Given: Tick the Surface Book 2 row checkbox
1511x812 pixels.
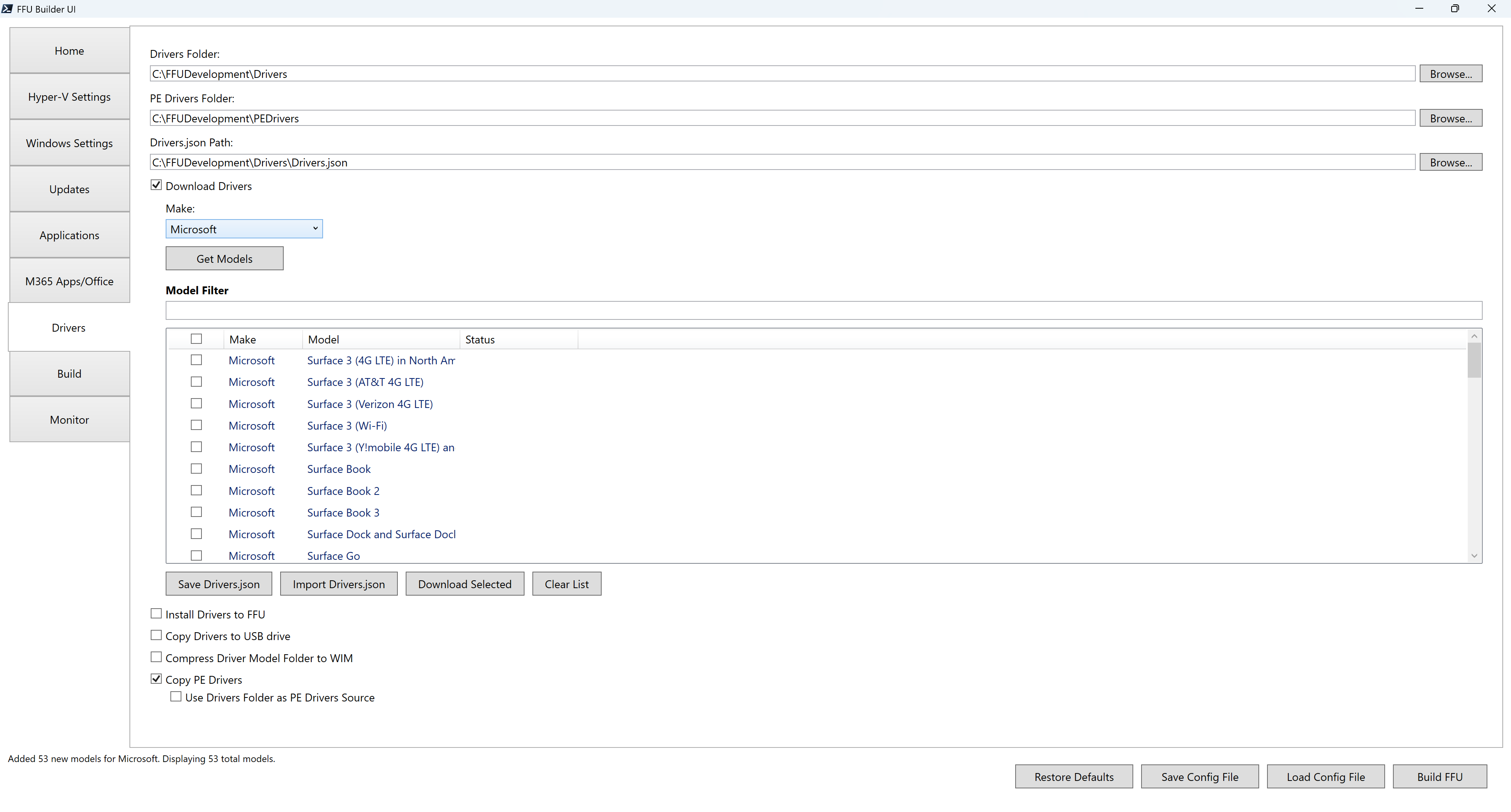Looking at the screenshot, I should [196, 491].
